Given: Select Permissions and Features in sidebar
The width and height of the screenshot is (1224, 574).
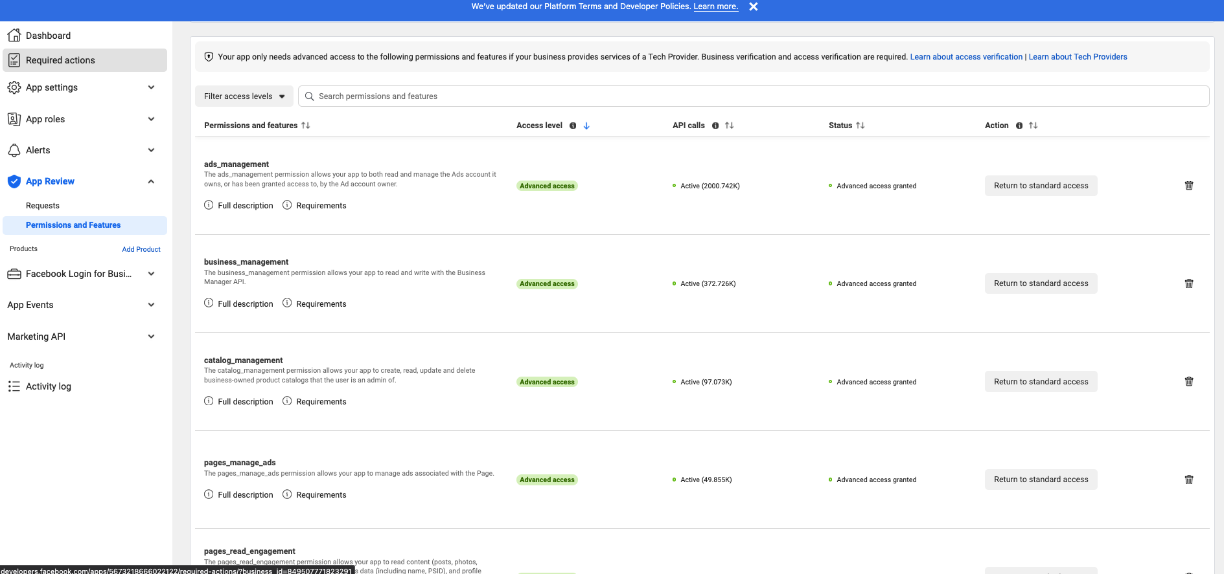Looking at the screenshot, I should (x=84, y=225).
